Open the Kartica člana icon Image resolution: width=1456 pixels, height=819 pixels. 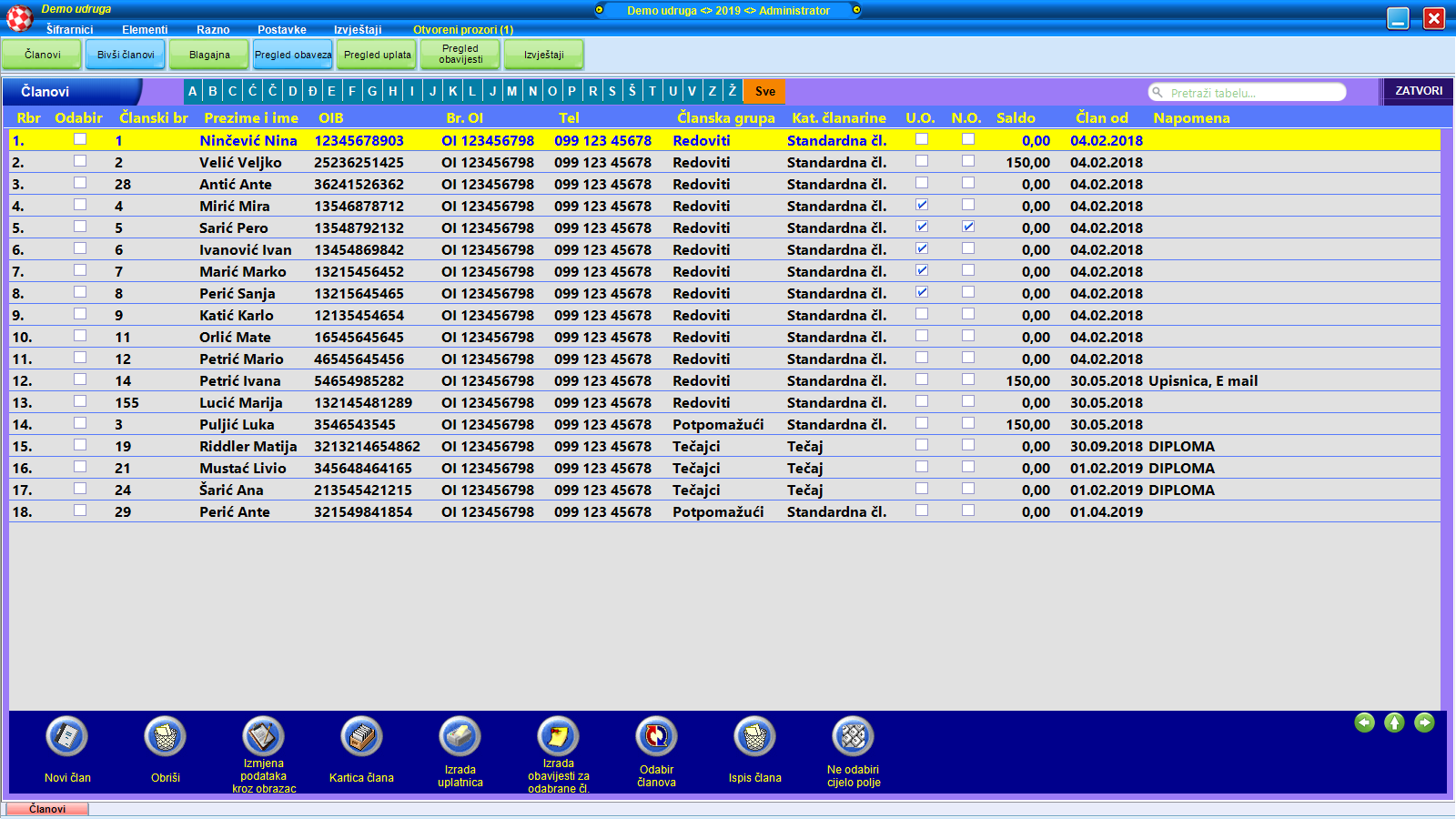tap(361, 737)
